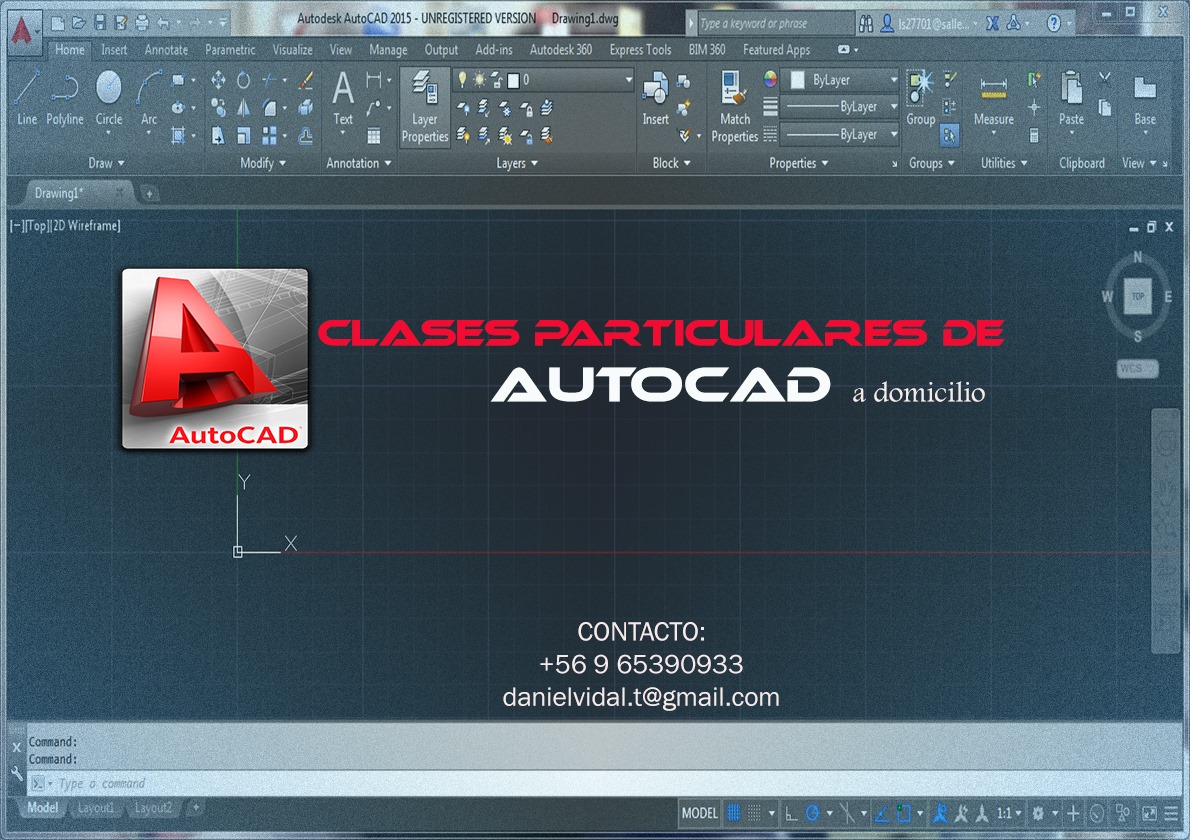1190x840 pixels.
Task: Expand the Draw panel
Action: click(106, 163)
